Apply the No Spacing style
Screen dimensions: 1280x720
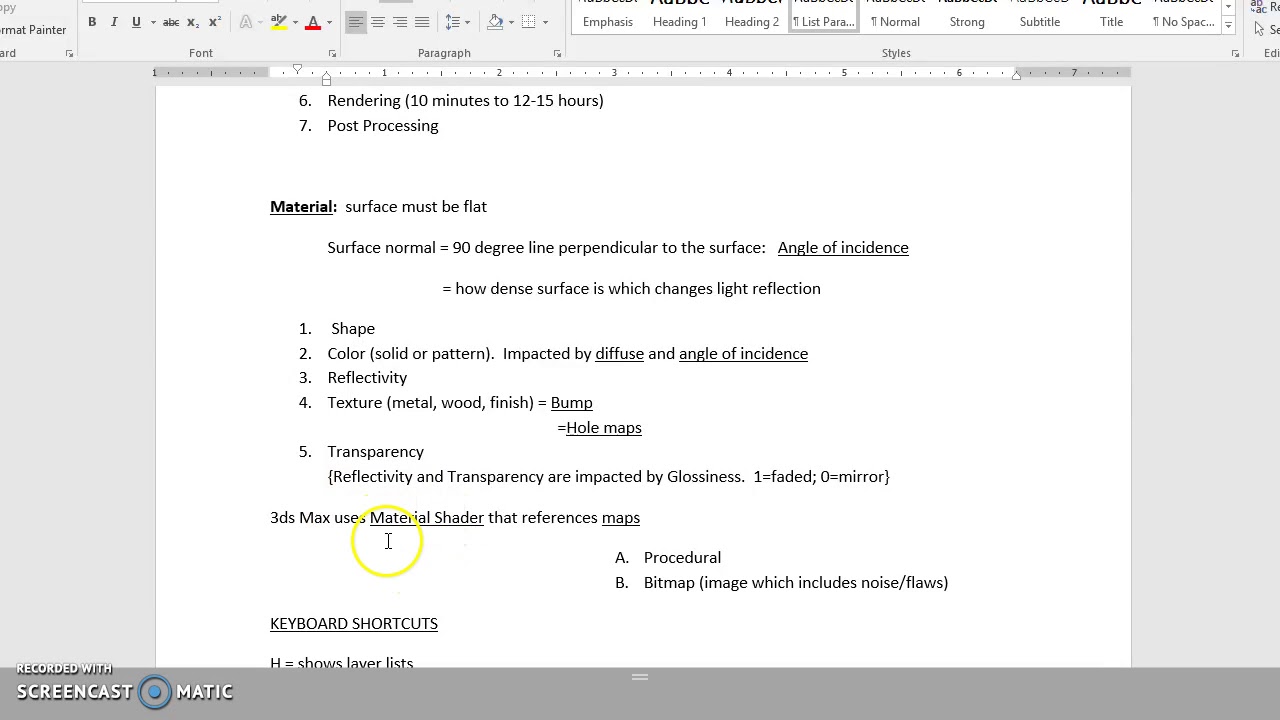coord(1183,16)
